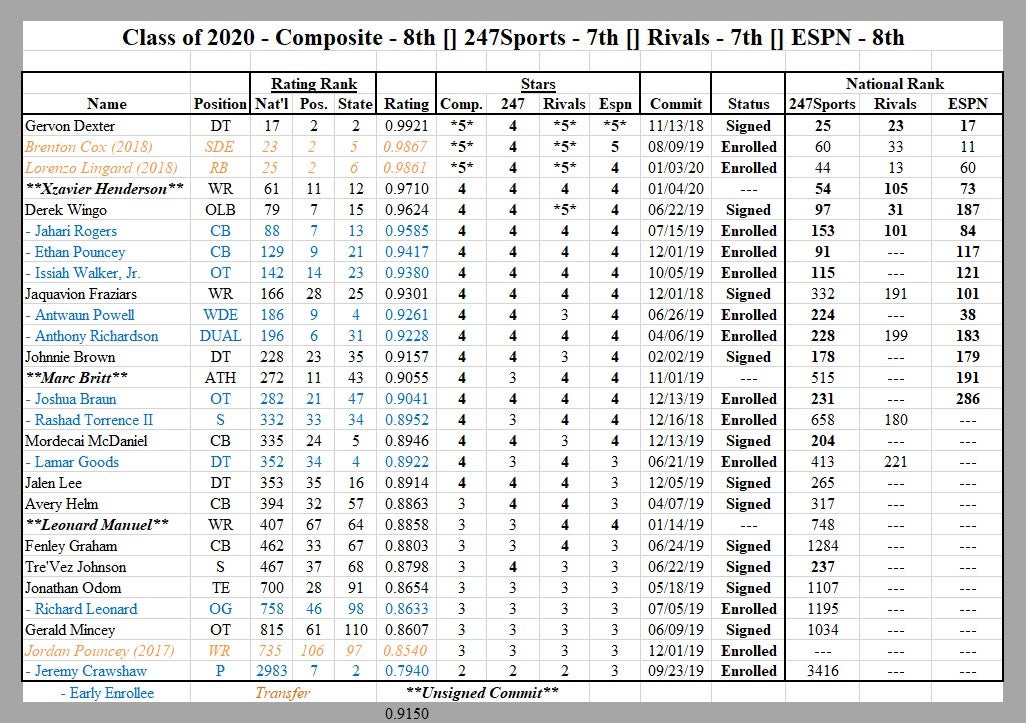Image resolution: width=1026 pixels, height=723 pixels.
Task: Select the Name column header
Action: [107, 104]
